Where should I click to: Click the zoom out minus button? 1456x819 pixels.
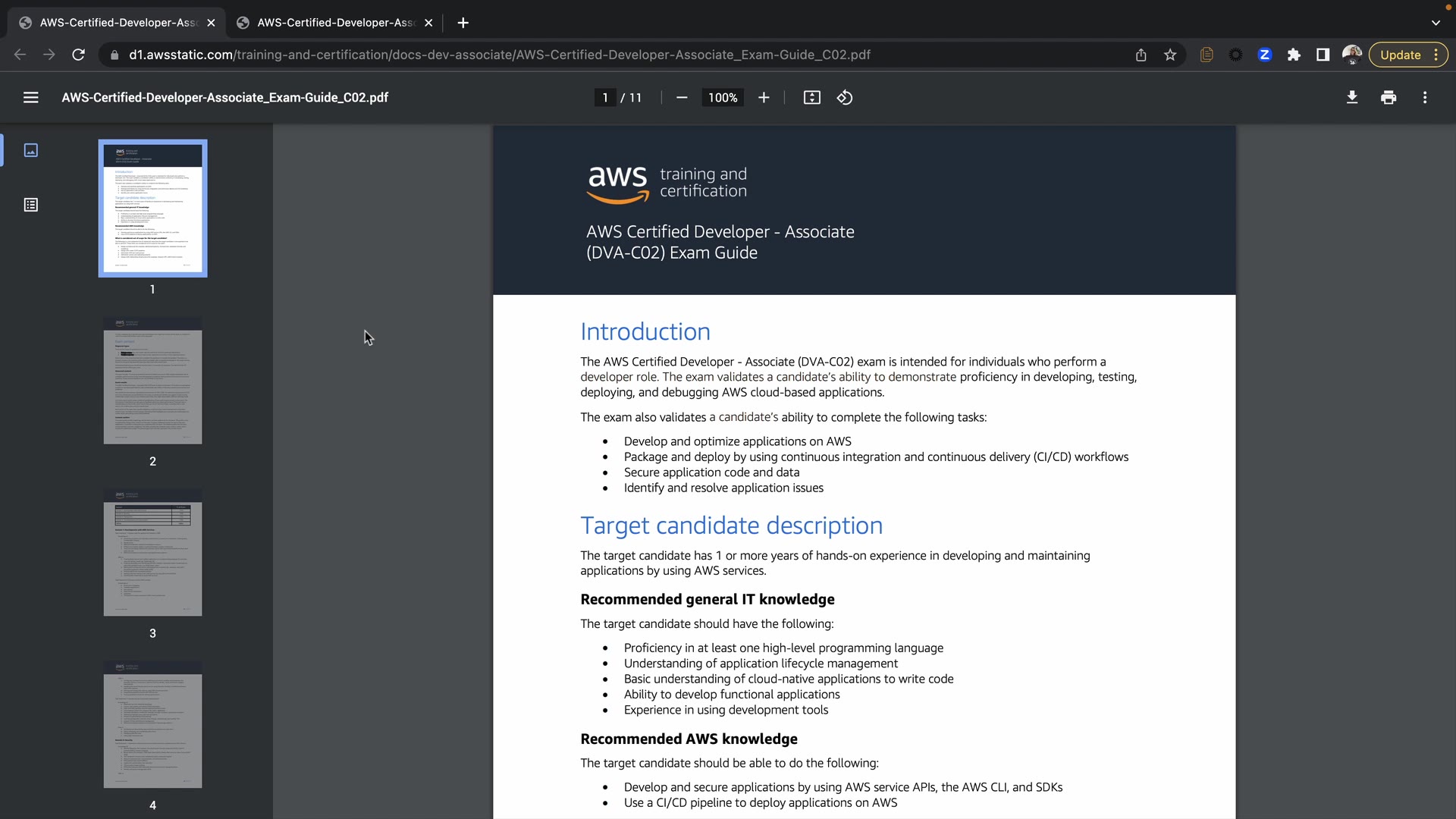[x=682, y=97]
